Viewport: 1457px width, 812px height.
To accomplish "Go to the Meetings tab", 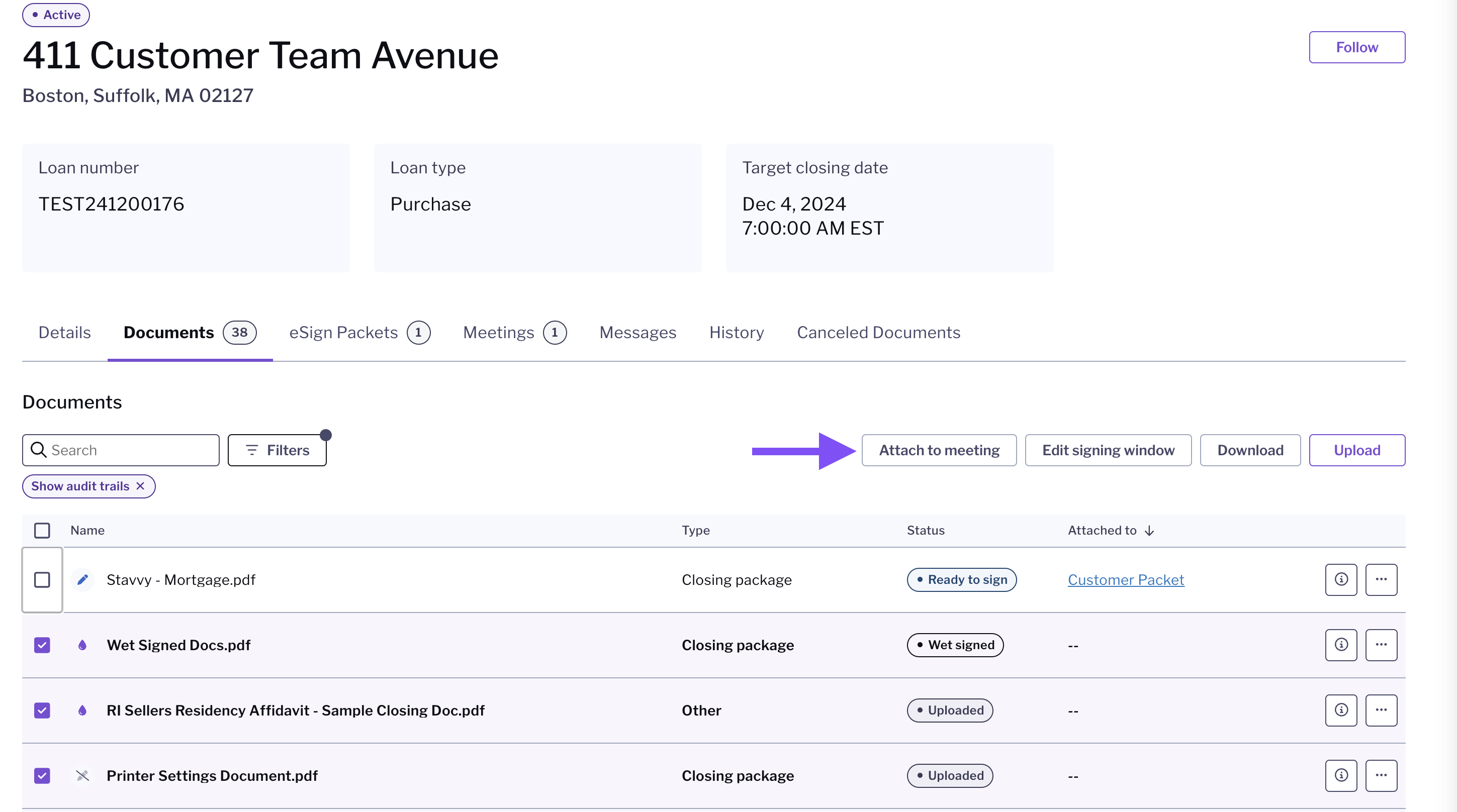I will pyautogui.click(x=515, y=332).
